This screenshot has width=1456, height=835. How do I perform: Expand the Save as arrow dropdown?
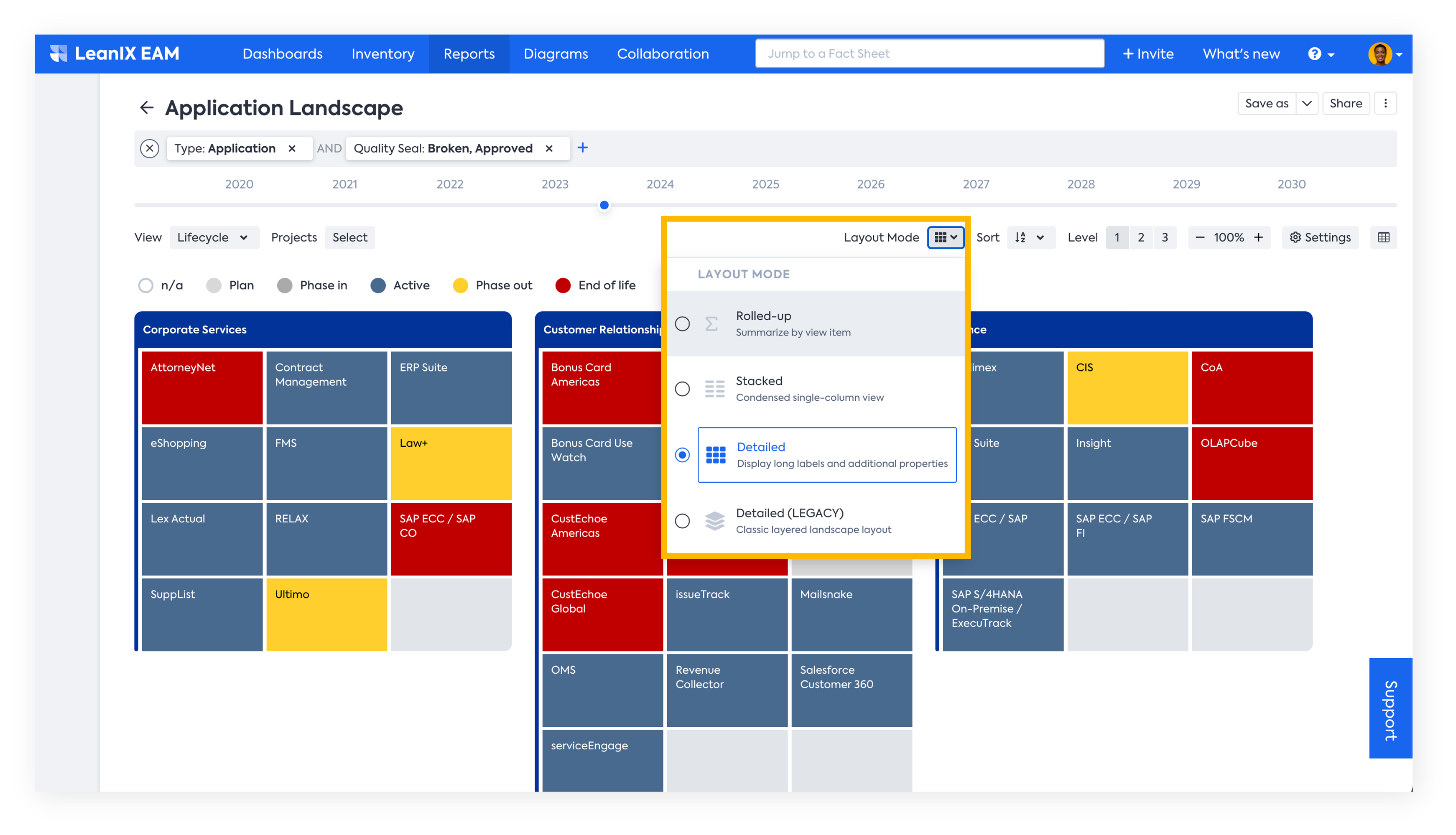pos(1306,103)
